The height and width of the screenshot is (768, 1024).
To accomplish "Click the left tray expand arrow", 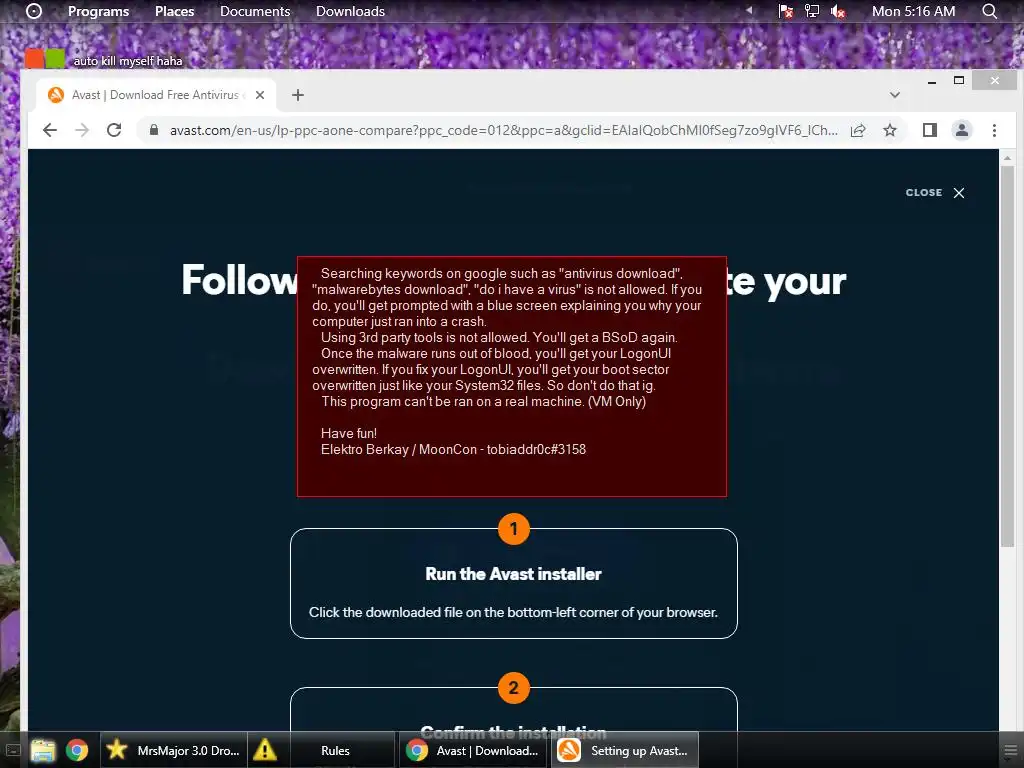I will point(749,10).
